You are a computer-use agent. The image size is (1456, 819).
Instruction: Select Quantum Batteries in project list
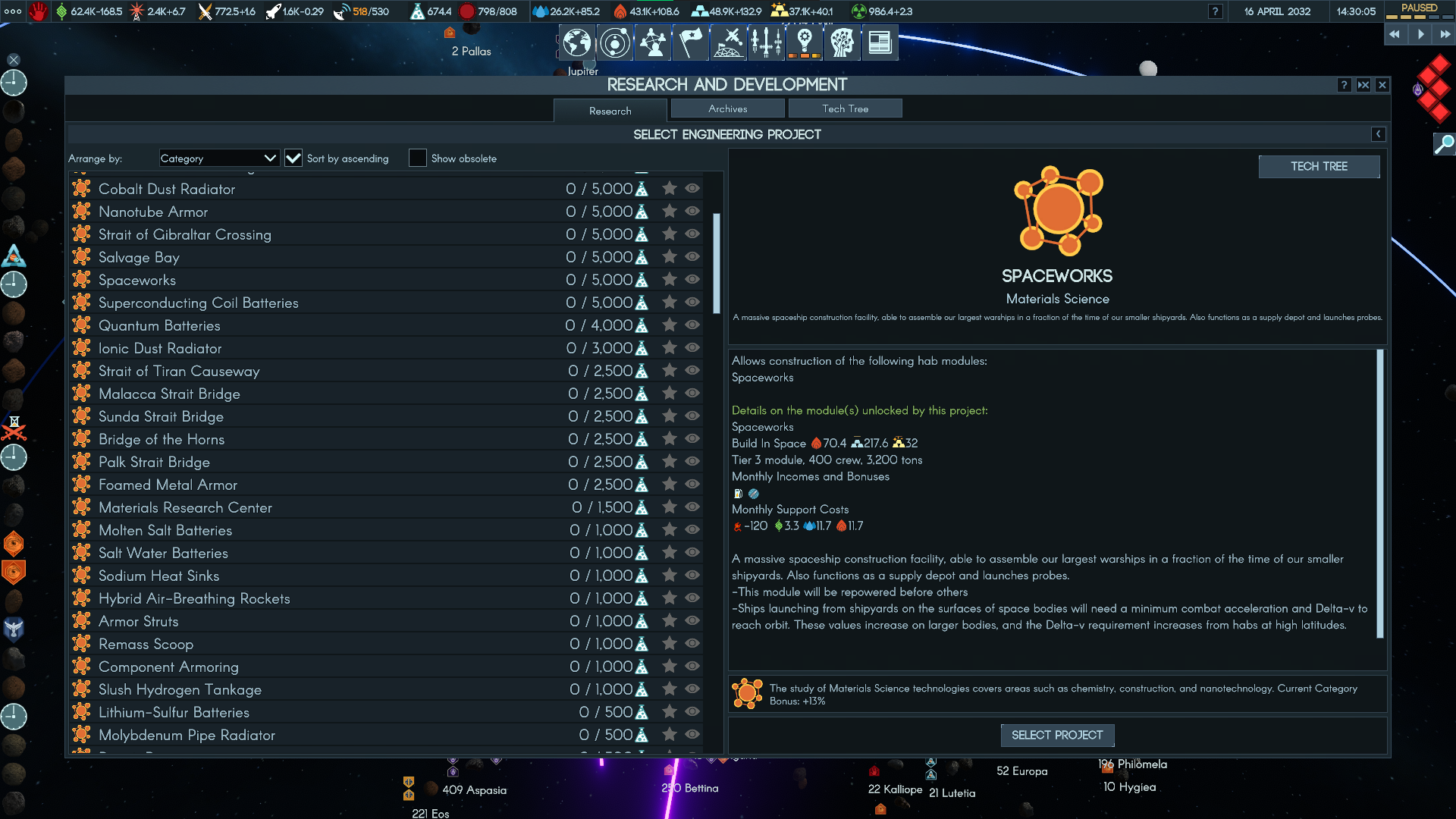(159, 325)
